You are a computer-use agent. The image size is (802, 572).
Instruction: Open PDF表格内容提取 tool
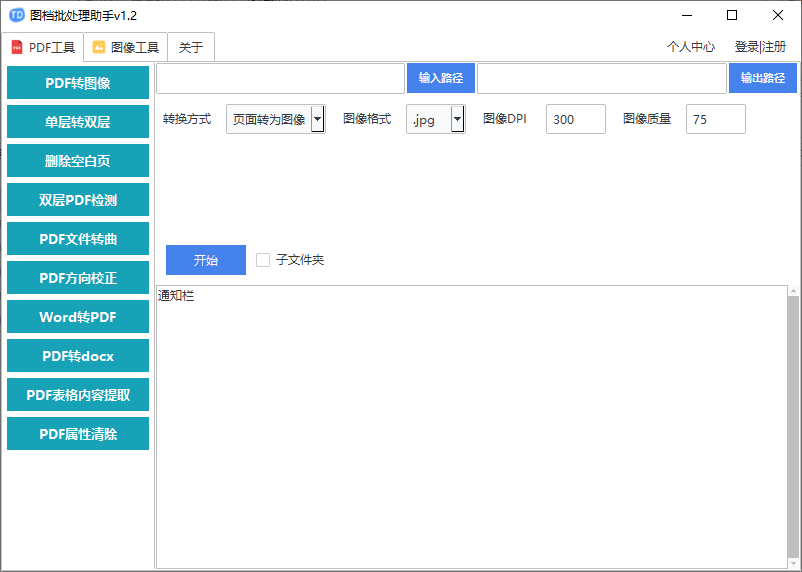click(78, 395)
